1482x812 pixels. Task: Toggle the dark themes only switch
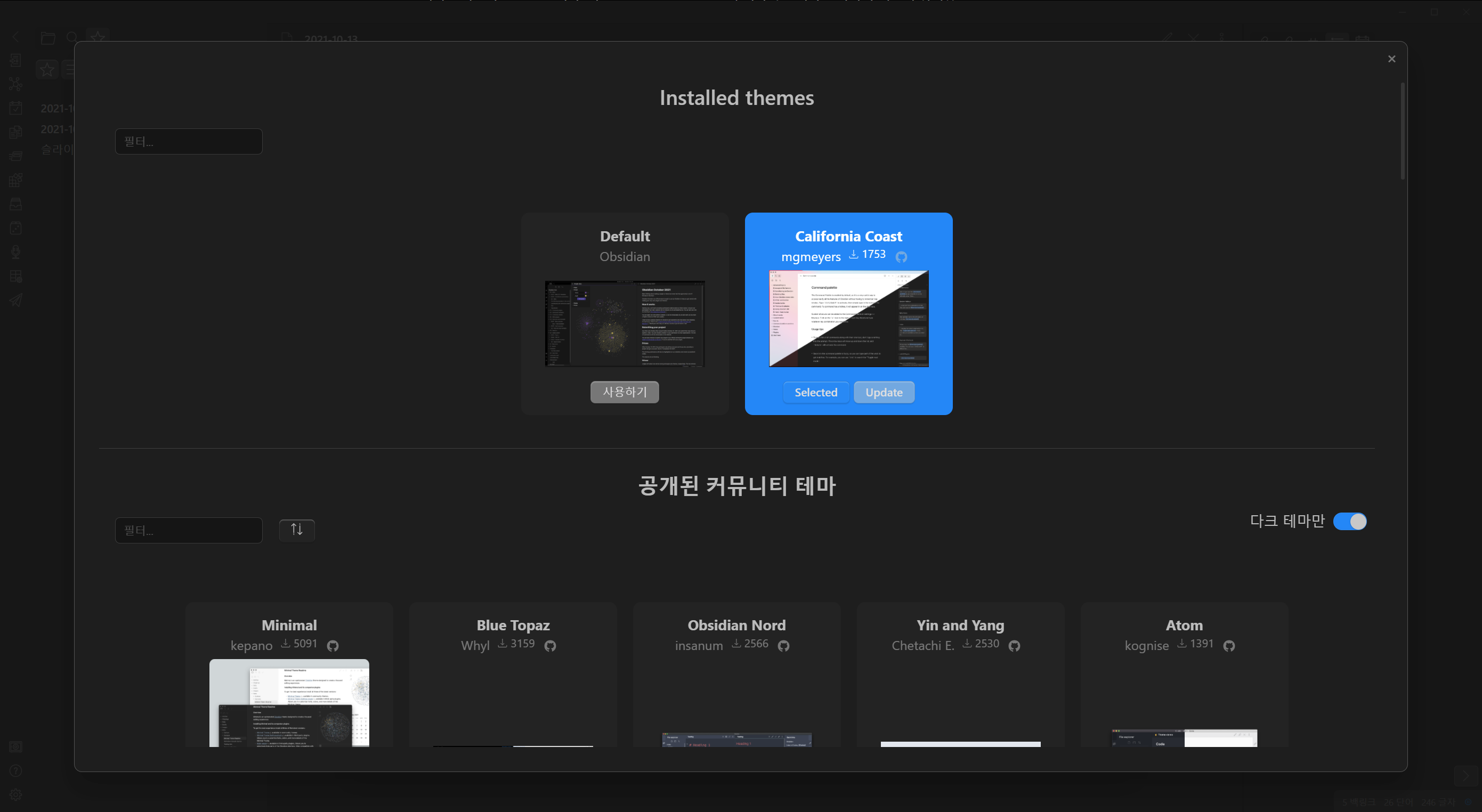pos(1349,521)
